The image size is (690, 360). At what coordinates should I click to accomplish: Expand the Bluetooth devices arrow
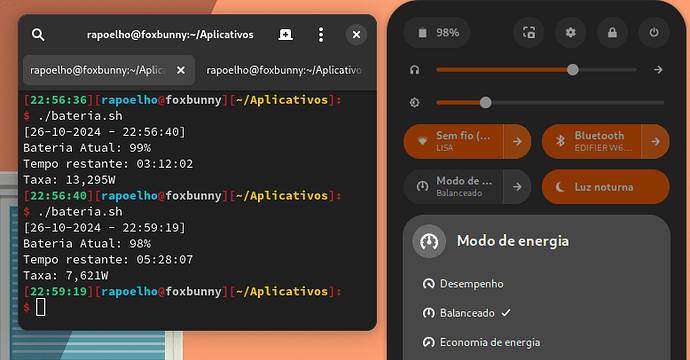coord(656,141)
